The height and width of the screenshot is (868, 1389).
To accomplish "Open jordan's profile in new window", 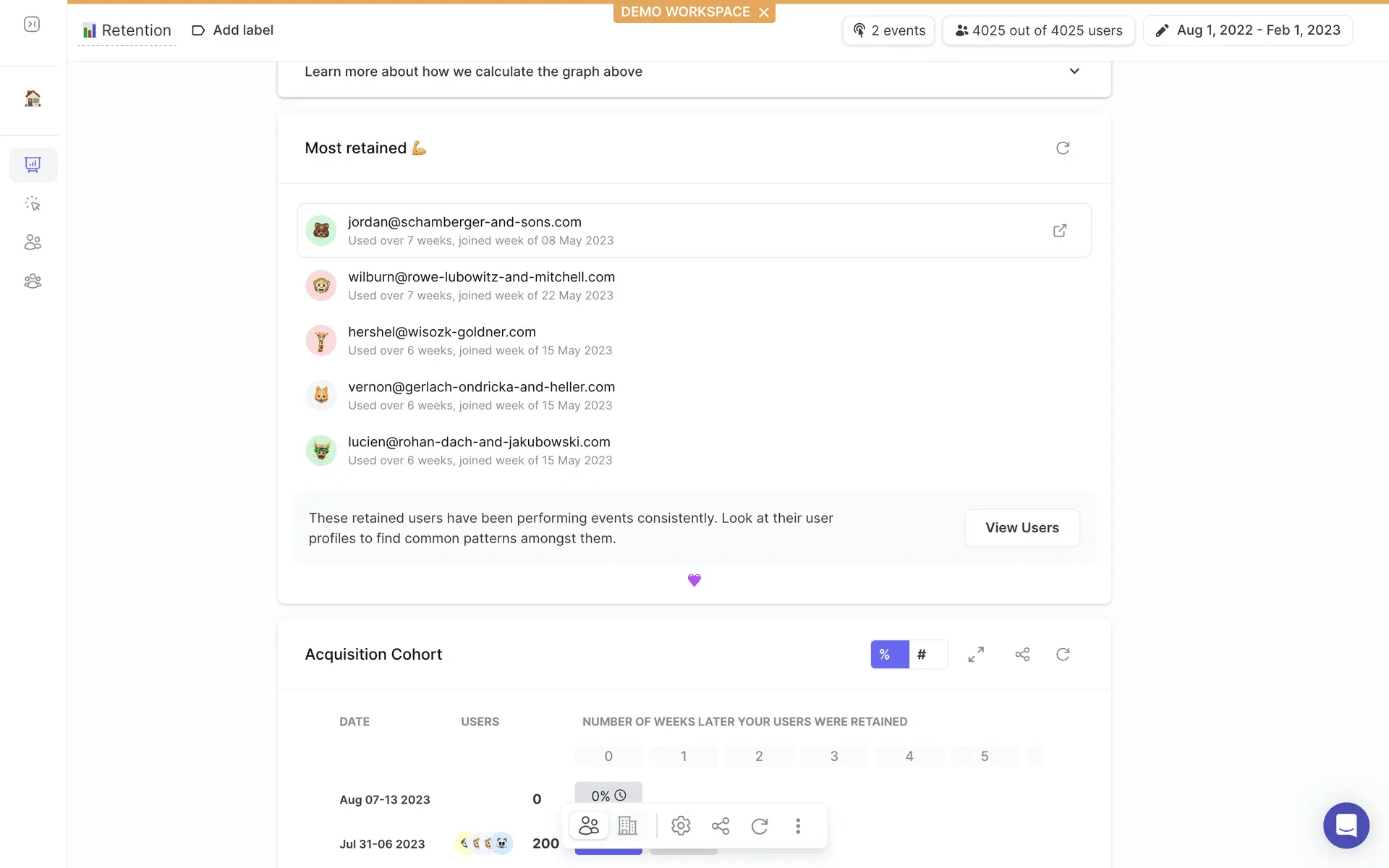I will click(x=1060, y=231).
